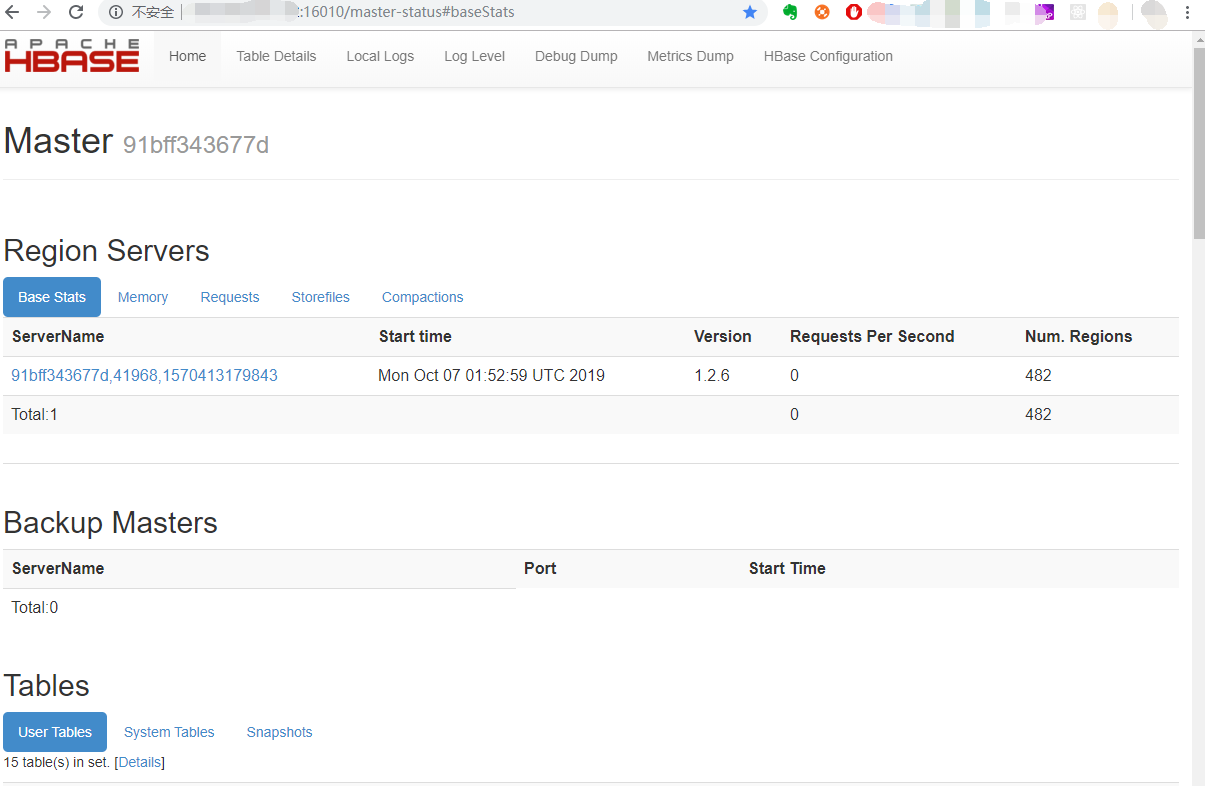Image resolution: width=1205 pixels, height=786 pixels.
Task: Click the orange lifebuoy extension icon
Action: pos(822,12)
